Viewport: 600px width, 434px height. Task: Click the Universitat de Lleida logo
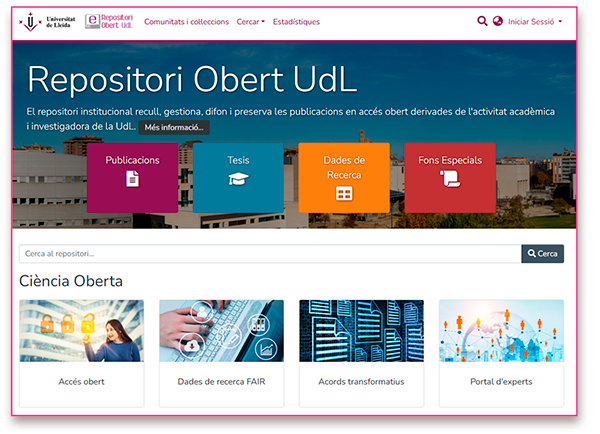tap(47, 22)
